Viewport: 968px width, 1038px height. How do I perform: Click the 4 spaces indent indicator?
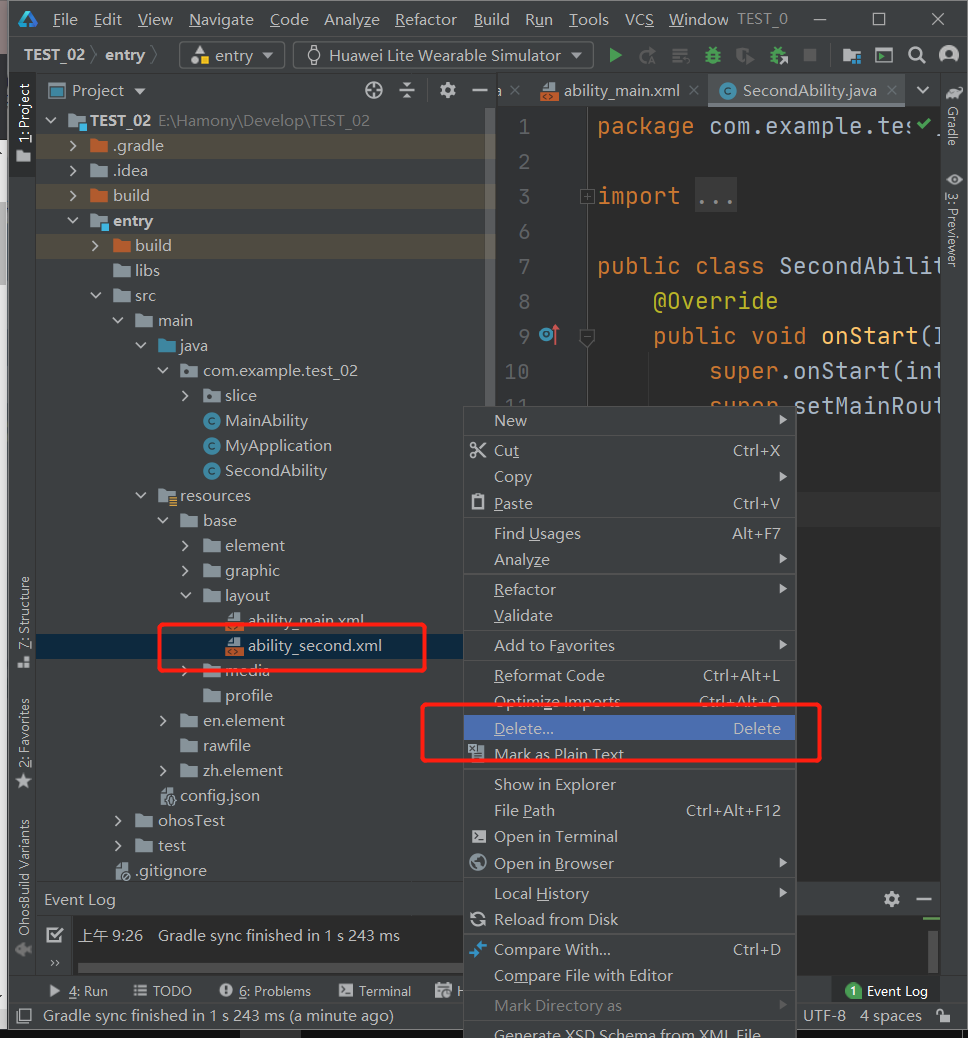pos(891,1015)
